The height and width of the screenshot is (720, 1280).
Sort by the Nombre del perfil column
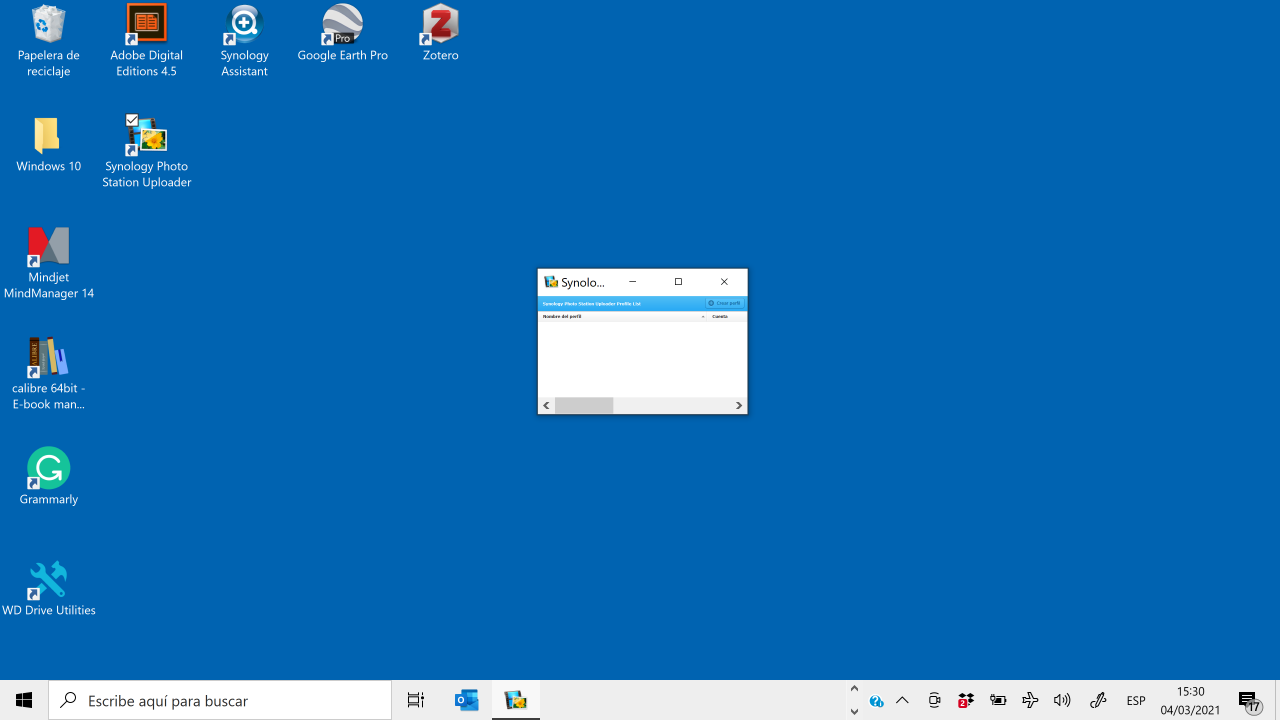point(623,316)
